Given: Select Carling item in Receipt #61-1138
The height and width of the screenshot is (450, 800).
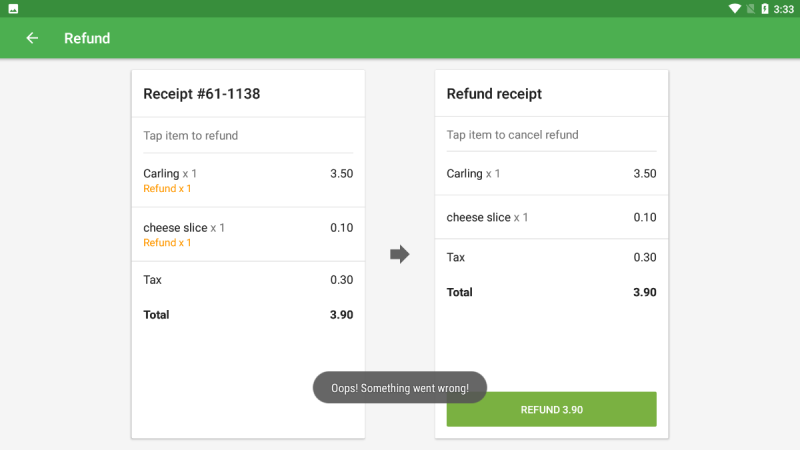Looking at the screenshot, I should coord(247,180).
